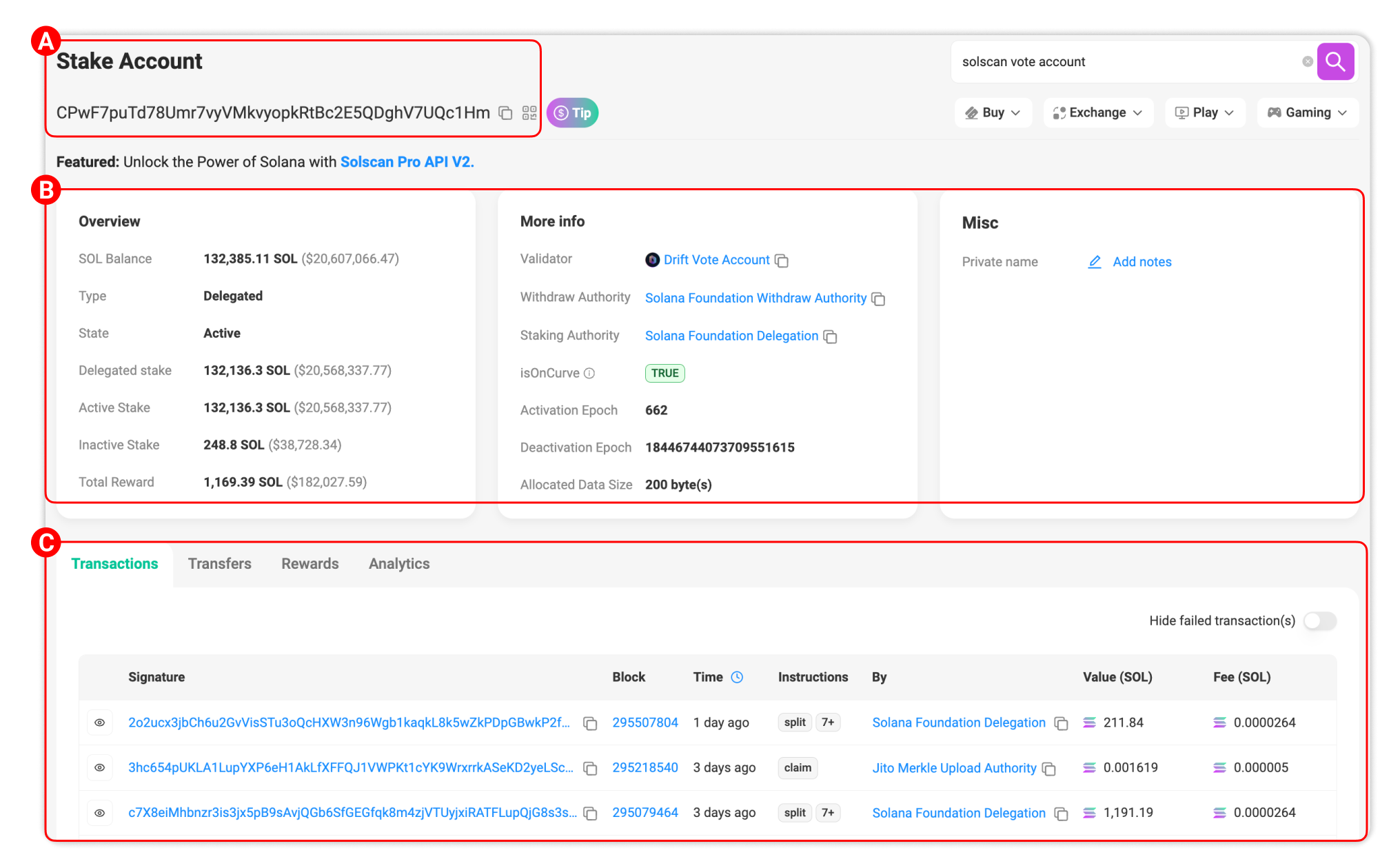Click the Activation Epoch value 662
Image resolution: width=1400 pixels, height=868 pixels.
click(x=656, y=410)
